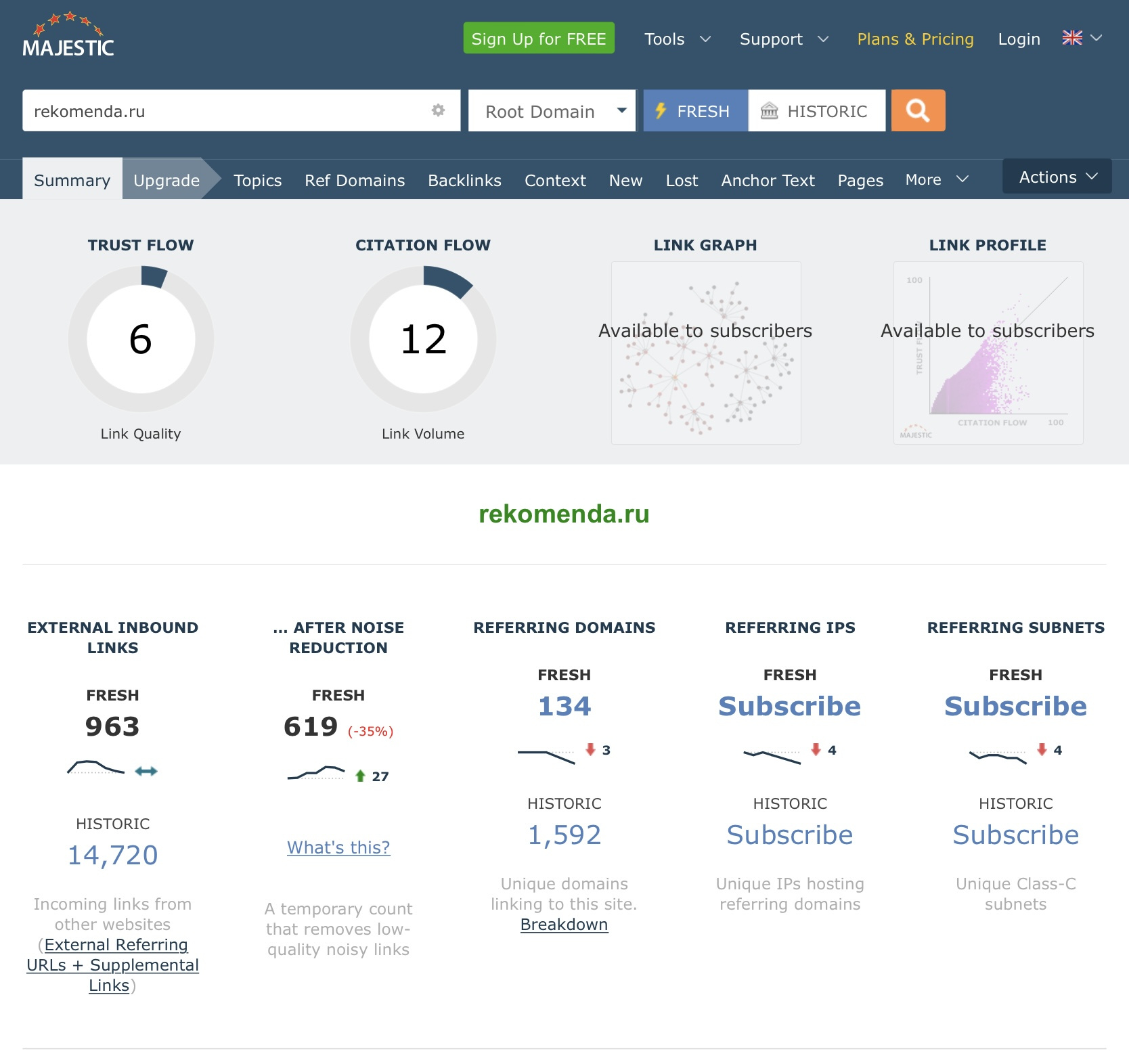Click the External Inbound Links sparkline
Image resolution: width=1129 pixels, height=1064 pixels.
click(x=96, y=768)
